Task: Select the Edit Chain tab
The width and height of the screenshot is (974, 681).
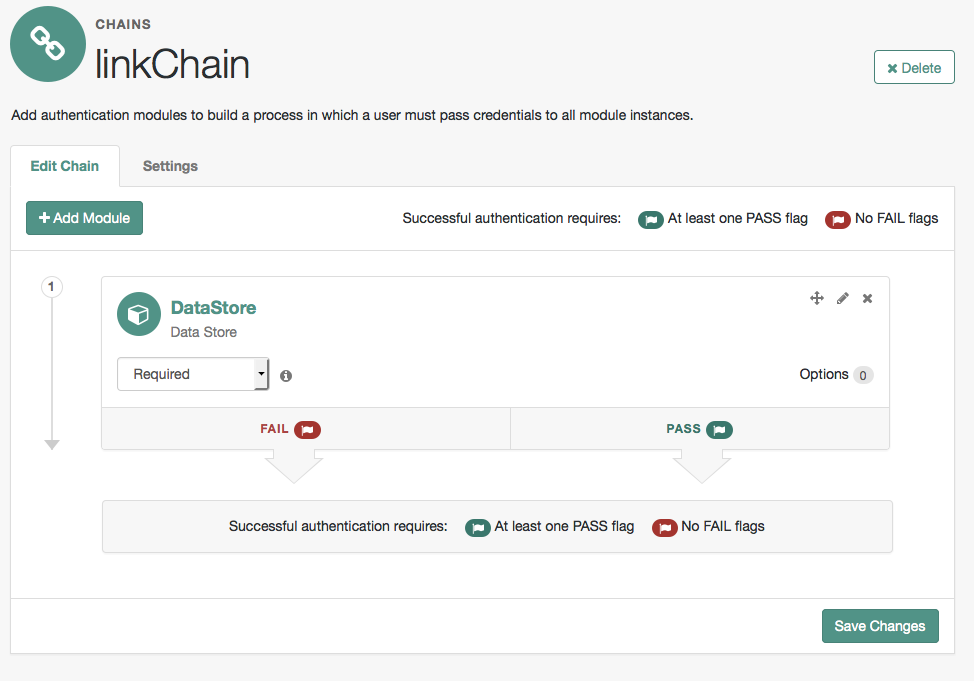Action: click(65, 166)
